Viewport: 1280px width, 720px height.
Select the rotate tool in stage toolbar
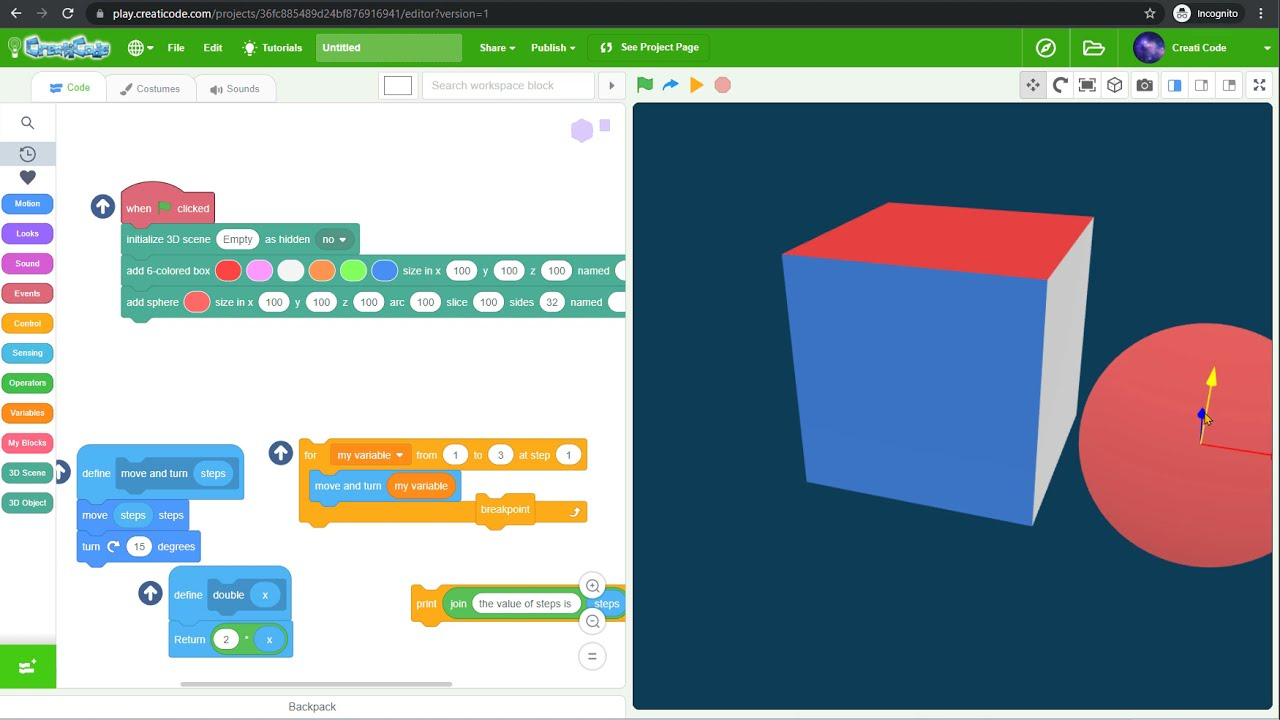[1061, 85]
